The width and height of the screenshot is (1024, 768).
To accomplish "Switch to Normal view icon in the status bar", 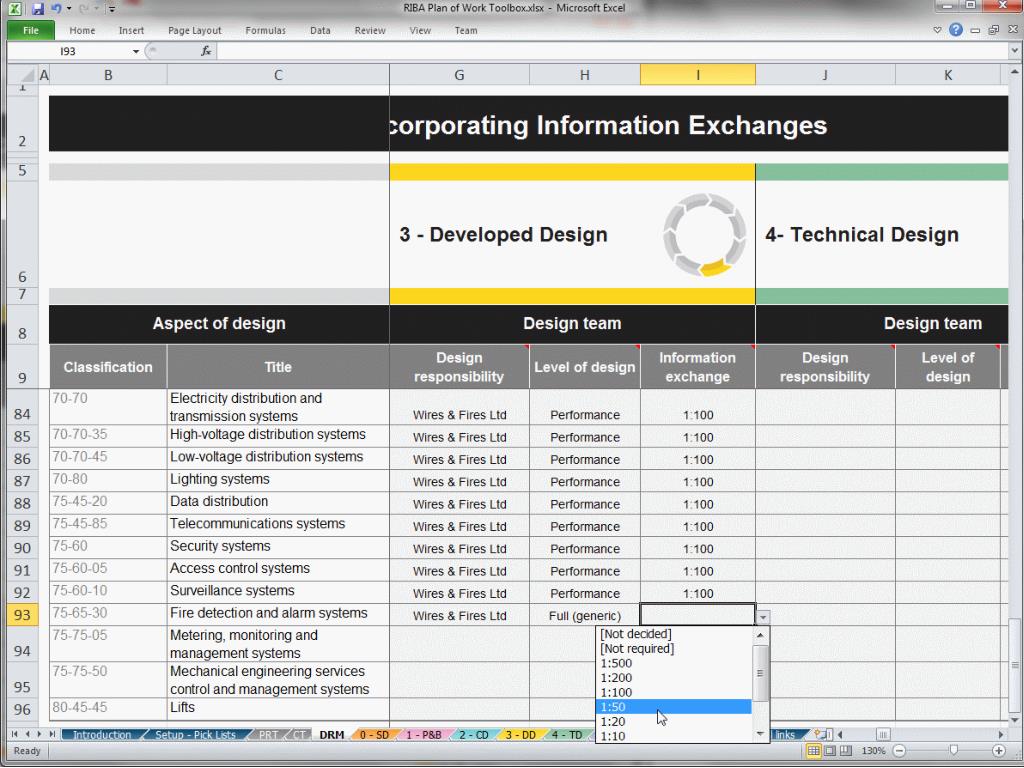I will pyautogui.click(x=813, y=751).
